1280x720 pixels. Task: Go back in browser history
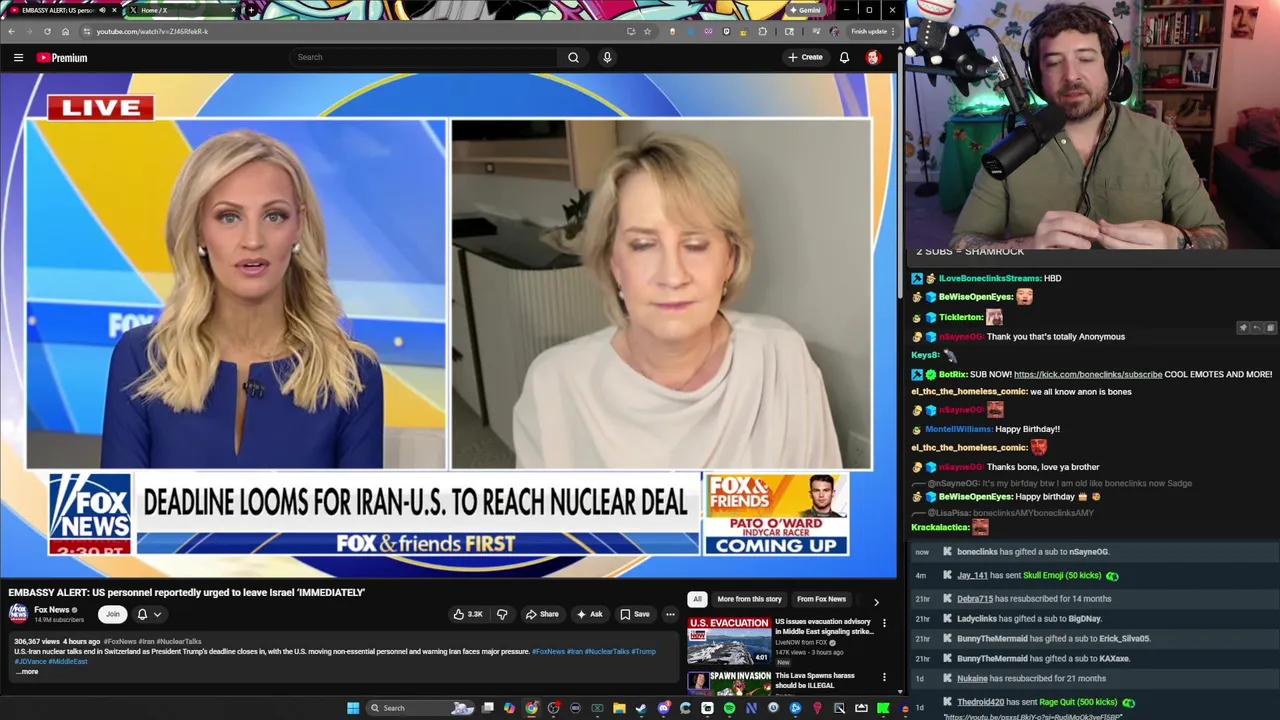pyautogui.click(x=11, y=31)
